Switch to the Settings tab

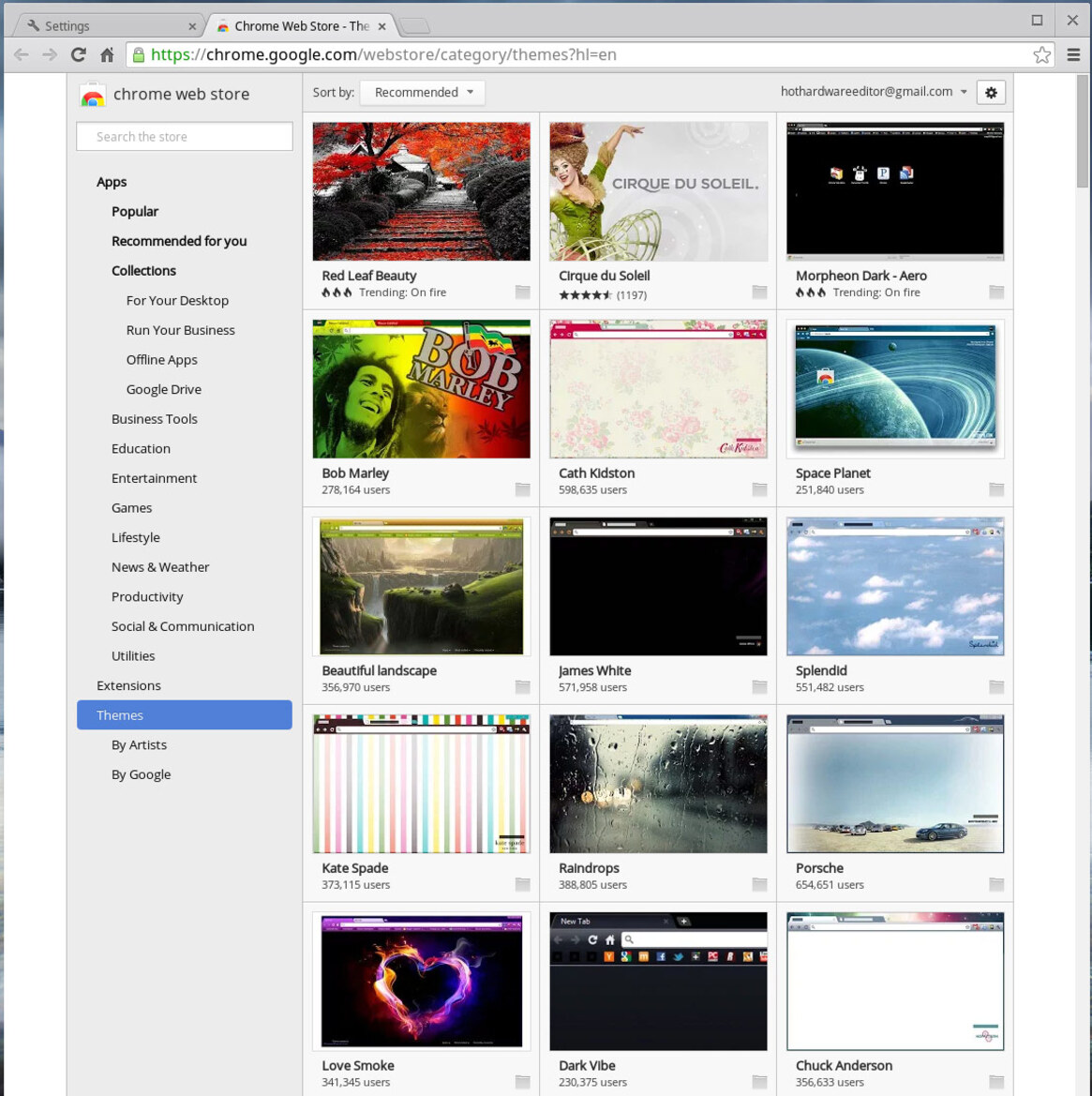point(109,26)
